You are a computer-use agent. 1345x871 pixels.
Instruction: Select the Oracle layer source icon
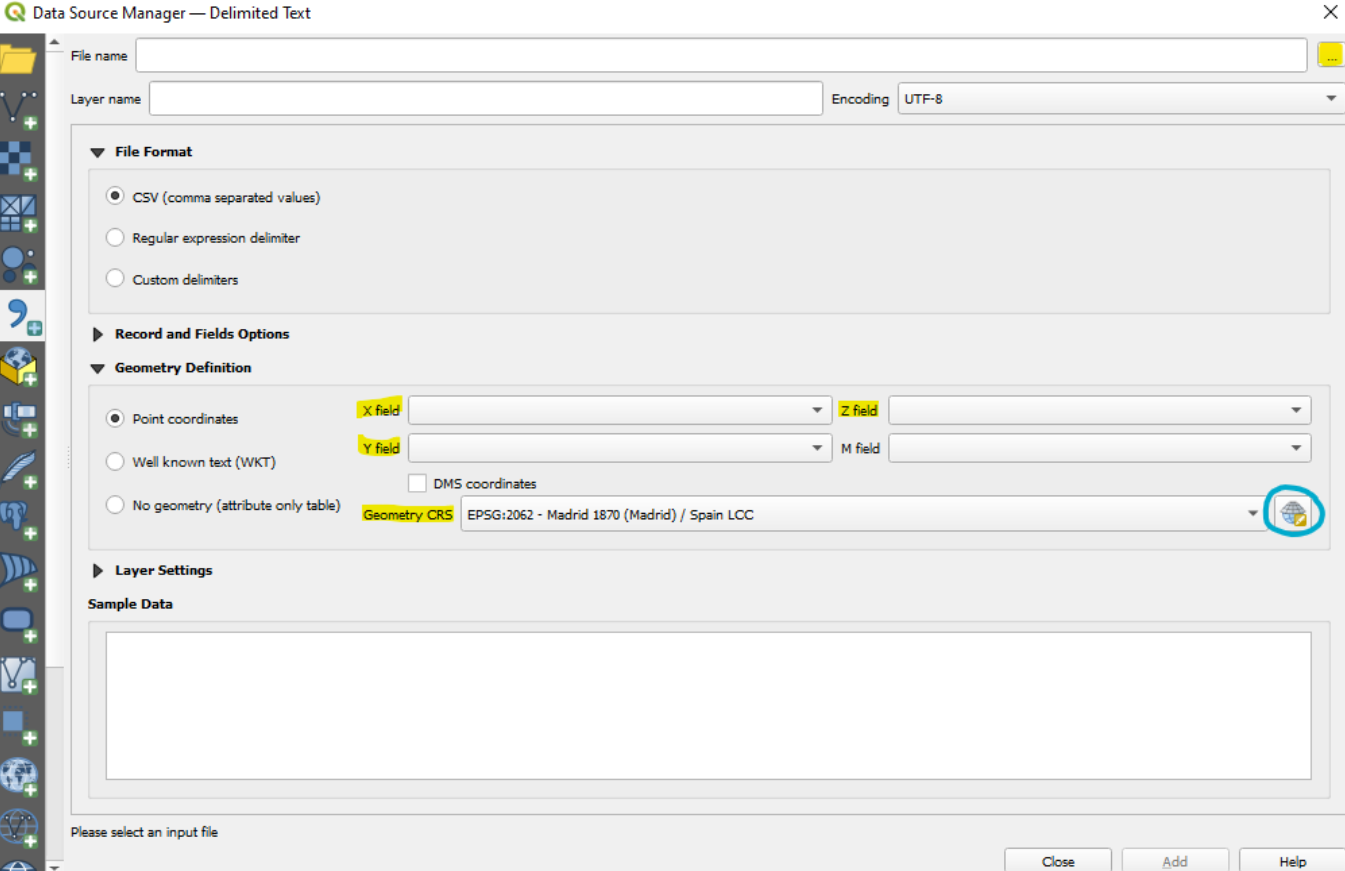(19, 624)
